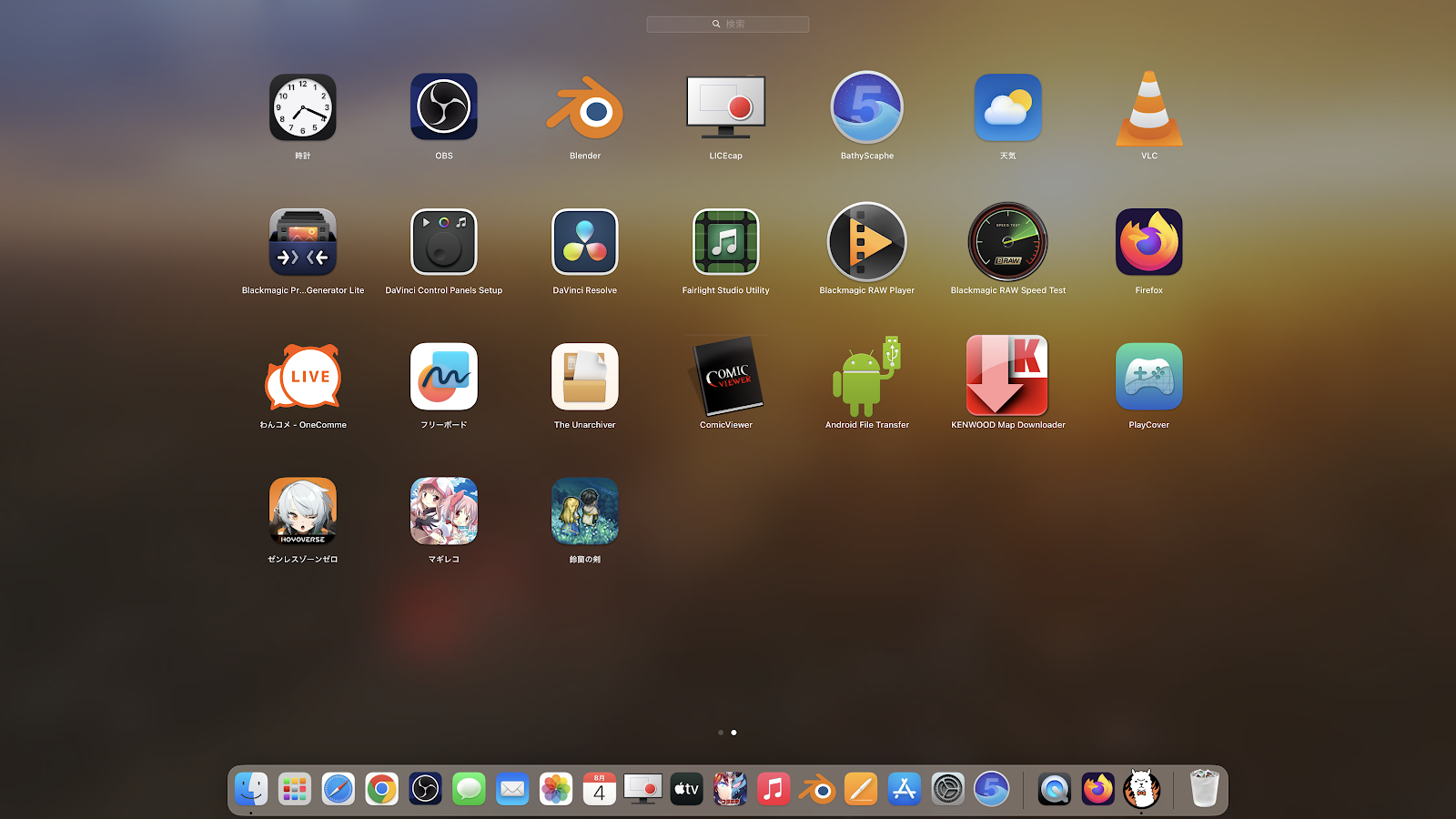Image resolution: width=1456 pixels, height=819 pixels.
Task: Open KENWOOD Map Downloader
Action: [x=1008, y=377]
